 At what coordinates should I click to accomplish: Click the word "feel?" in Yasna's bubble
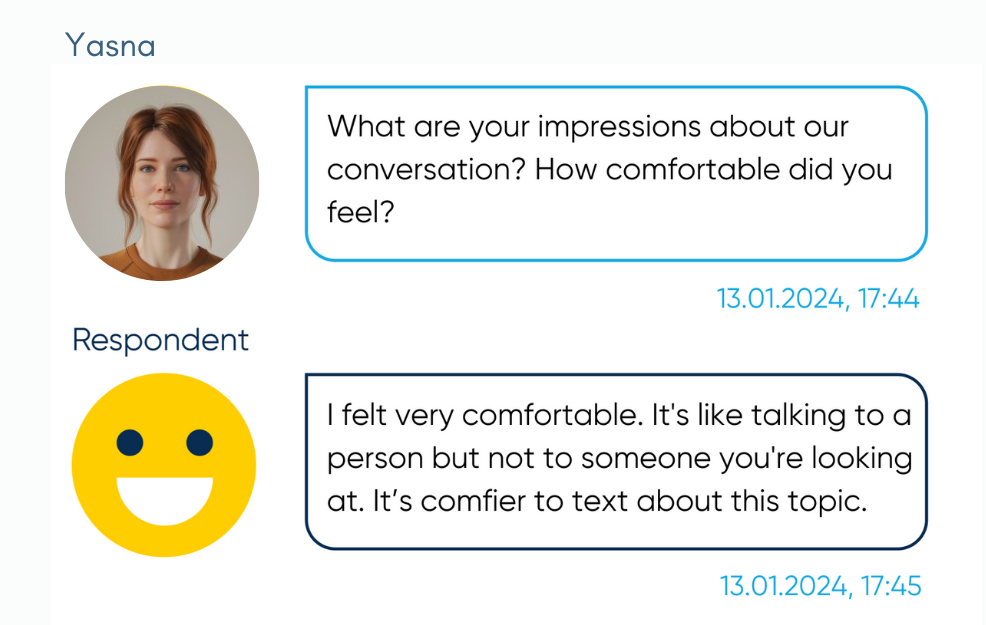tap(360, 212)
